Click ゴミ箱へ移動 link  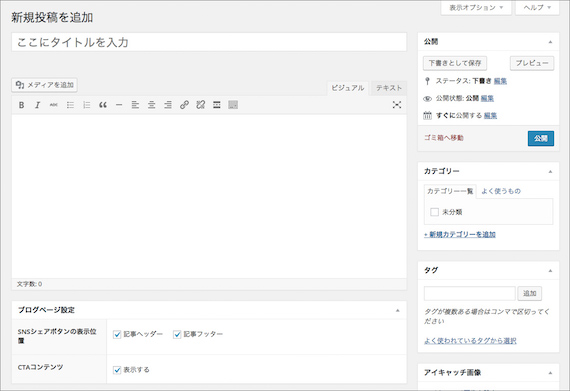coord(444,138)
